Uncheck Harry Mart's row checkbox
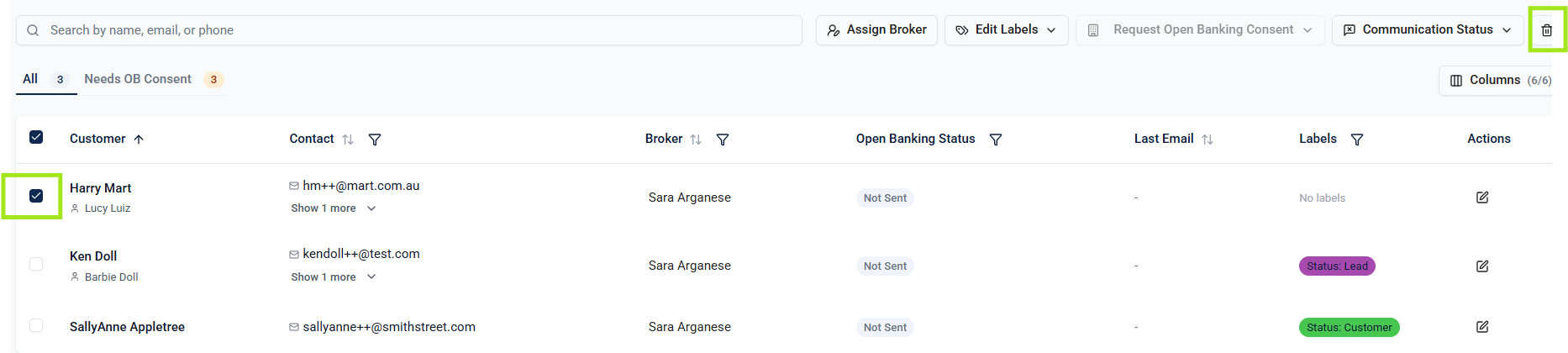The width and height of the screenshot is (1568, 353). tap(36, 196)
